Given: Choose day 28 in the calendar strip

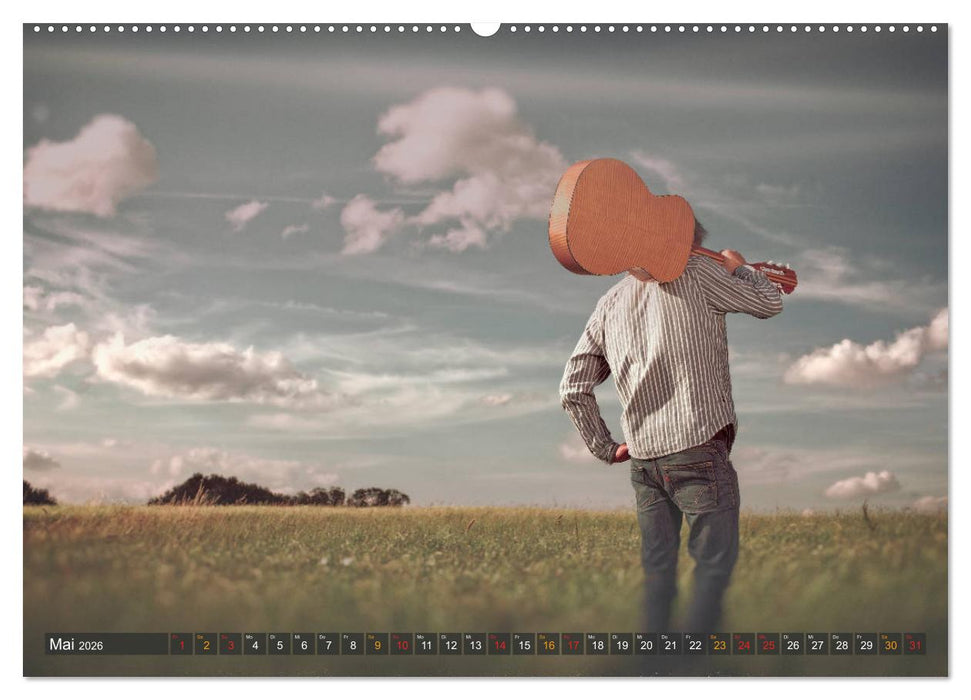Looking at the screenshot, I should pos(841,645).
